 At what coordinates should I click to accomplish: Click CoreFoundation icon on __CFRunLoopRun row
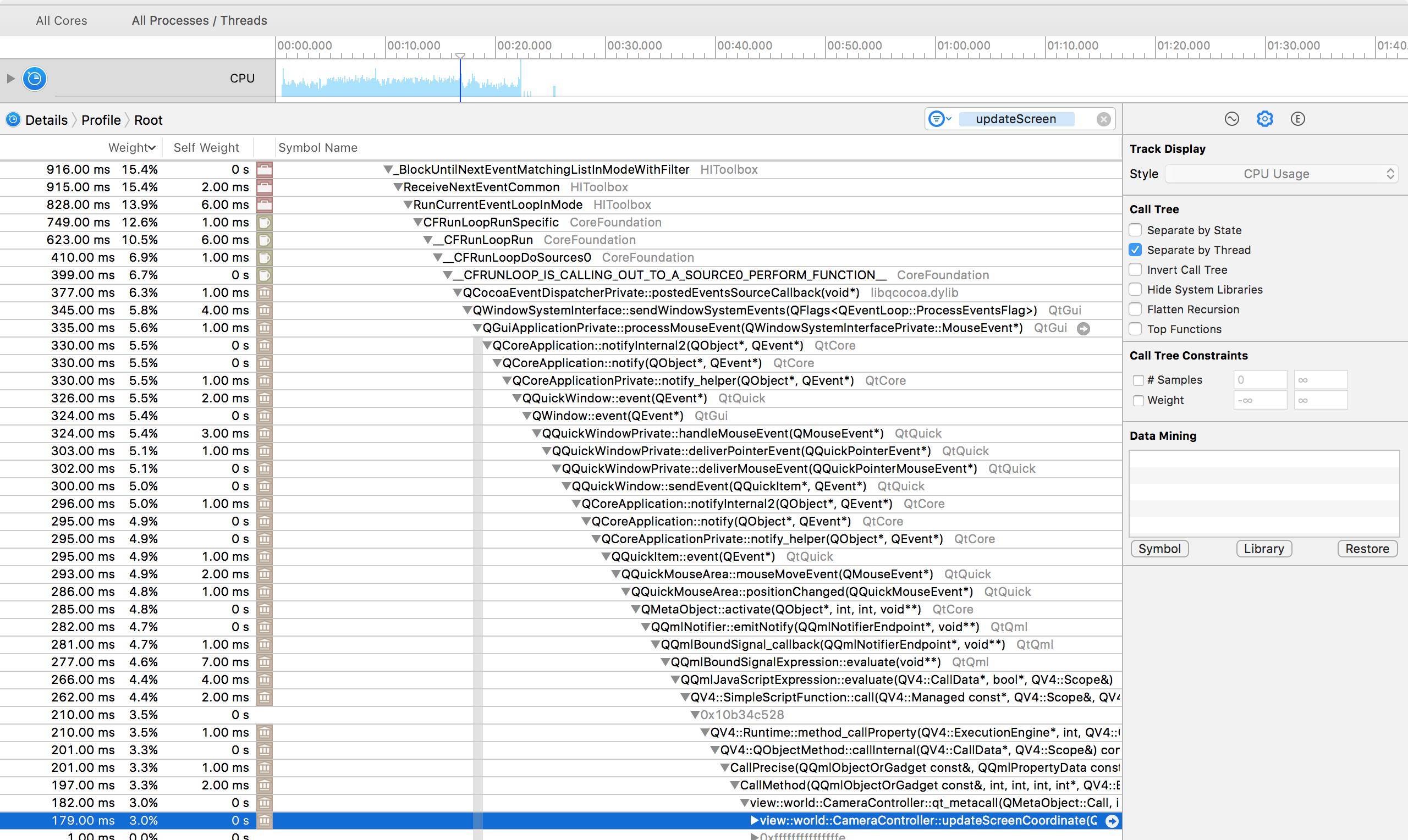click(x=265, y=240)
